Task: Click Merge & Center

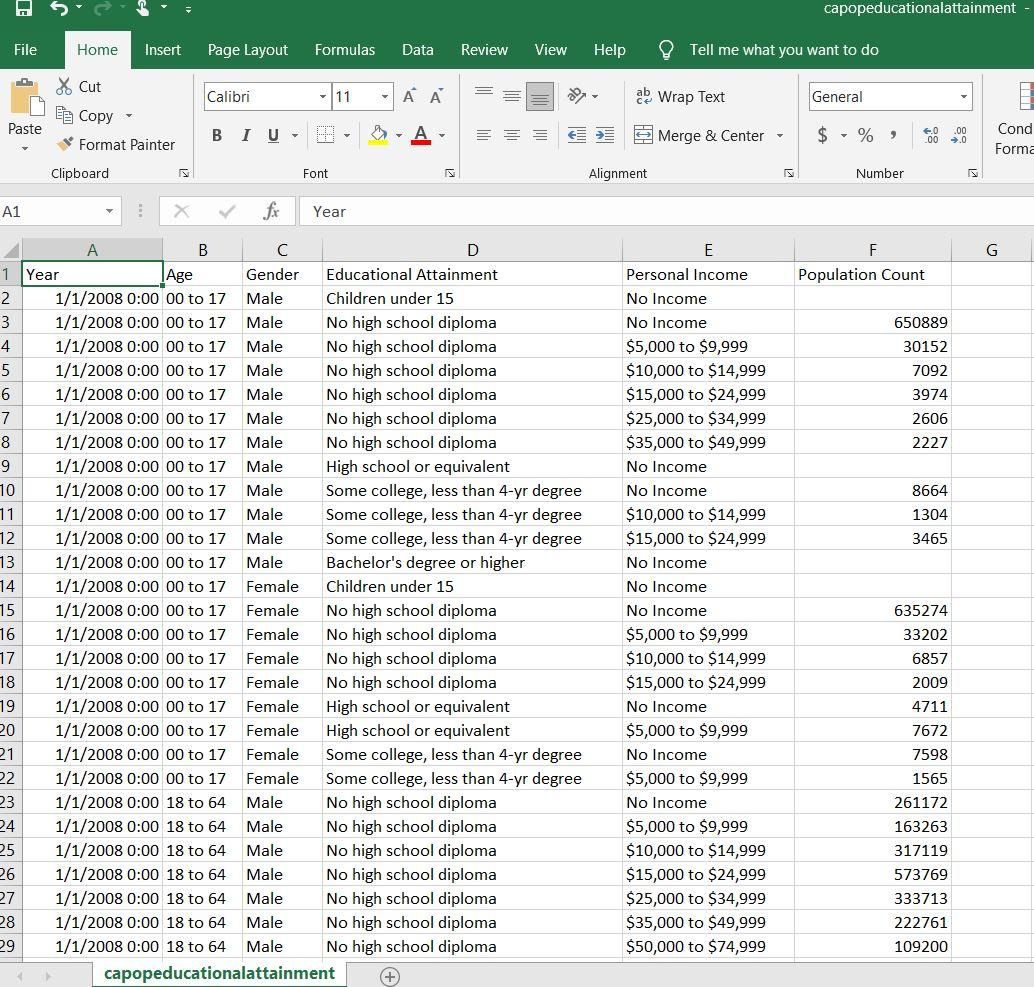Action: (x=700, y=135)
